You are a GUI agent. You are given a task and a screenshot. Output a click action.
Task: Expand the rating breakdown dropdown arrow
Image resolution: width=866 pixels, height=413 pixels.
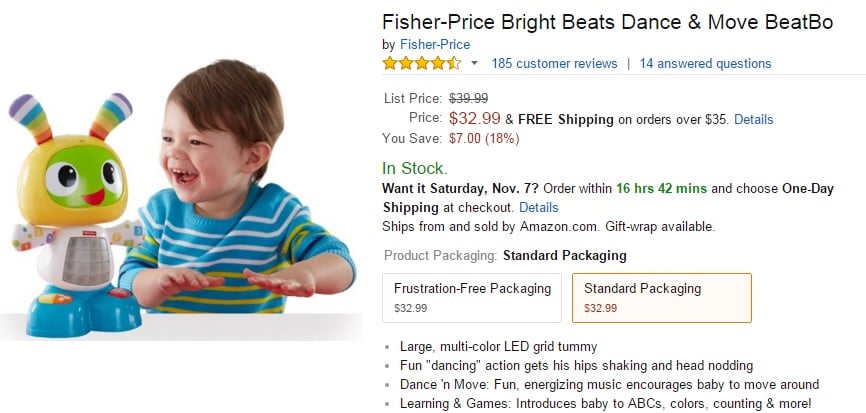click(x=475, y=63)
